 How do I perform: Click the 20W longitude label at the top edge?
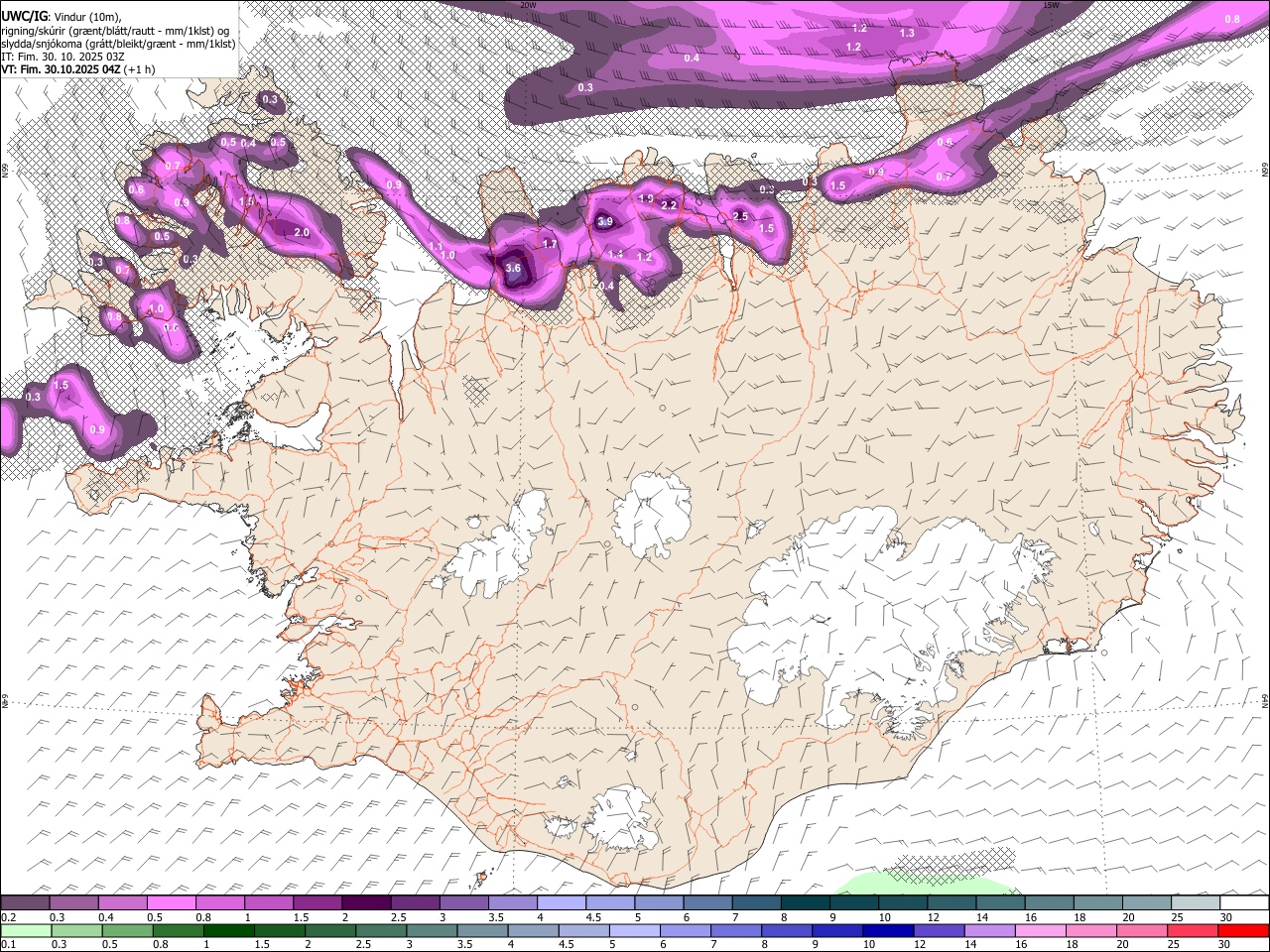[x=528, y=5]
